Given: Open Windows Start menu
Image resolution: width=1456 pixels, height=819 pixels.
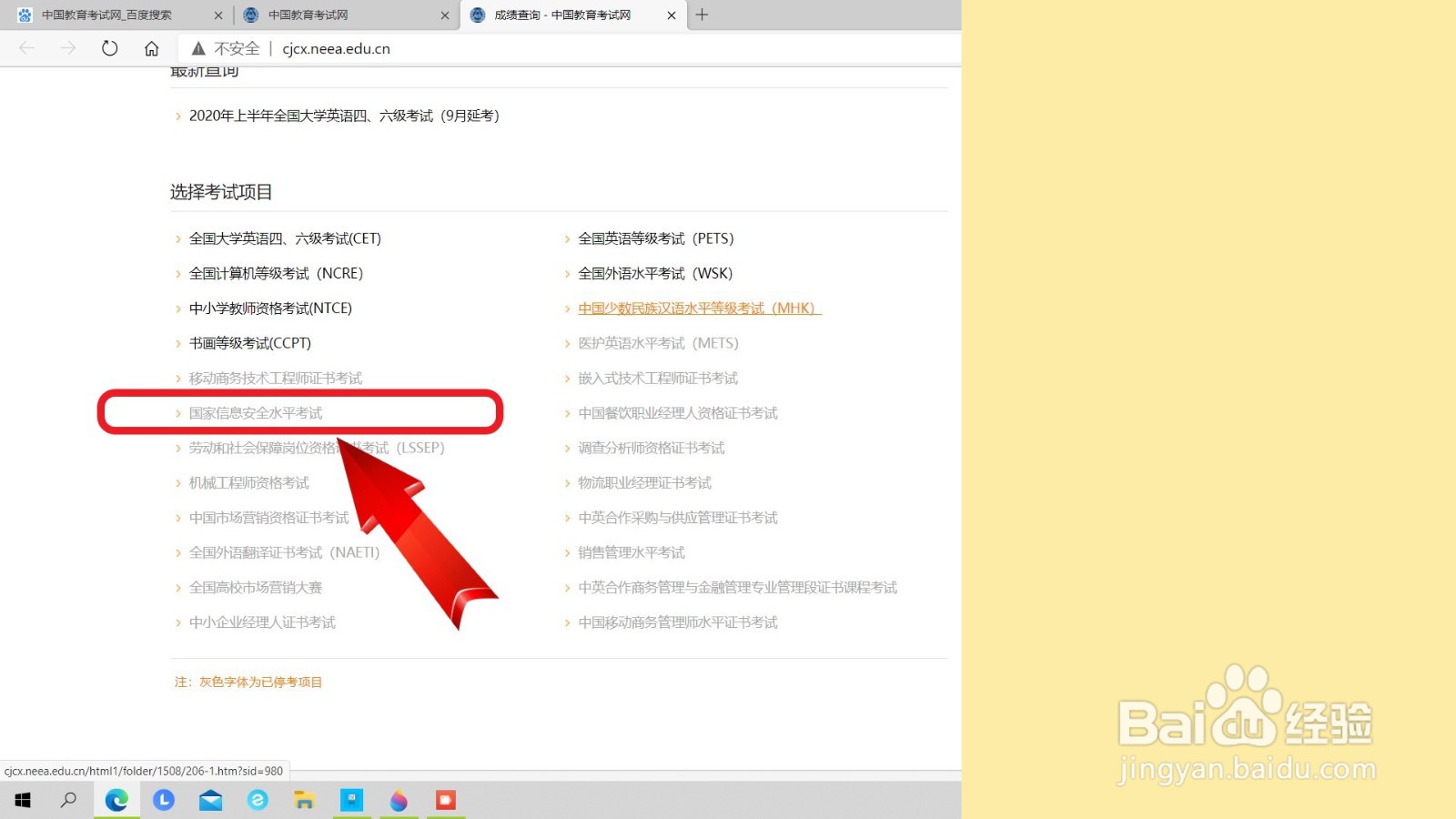Looking at the screenshot, I should pyautogui.click(x=23, y=800).
